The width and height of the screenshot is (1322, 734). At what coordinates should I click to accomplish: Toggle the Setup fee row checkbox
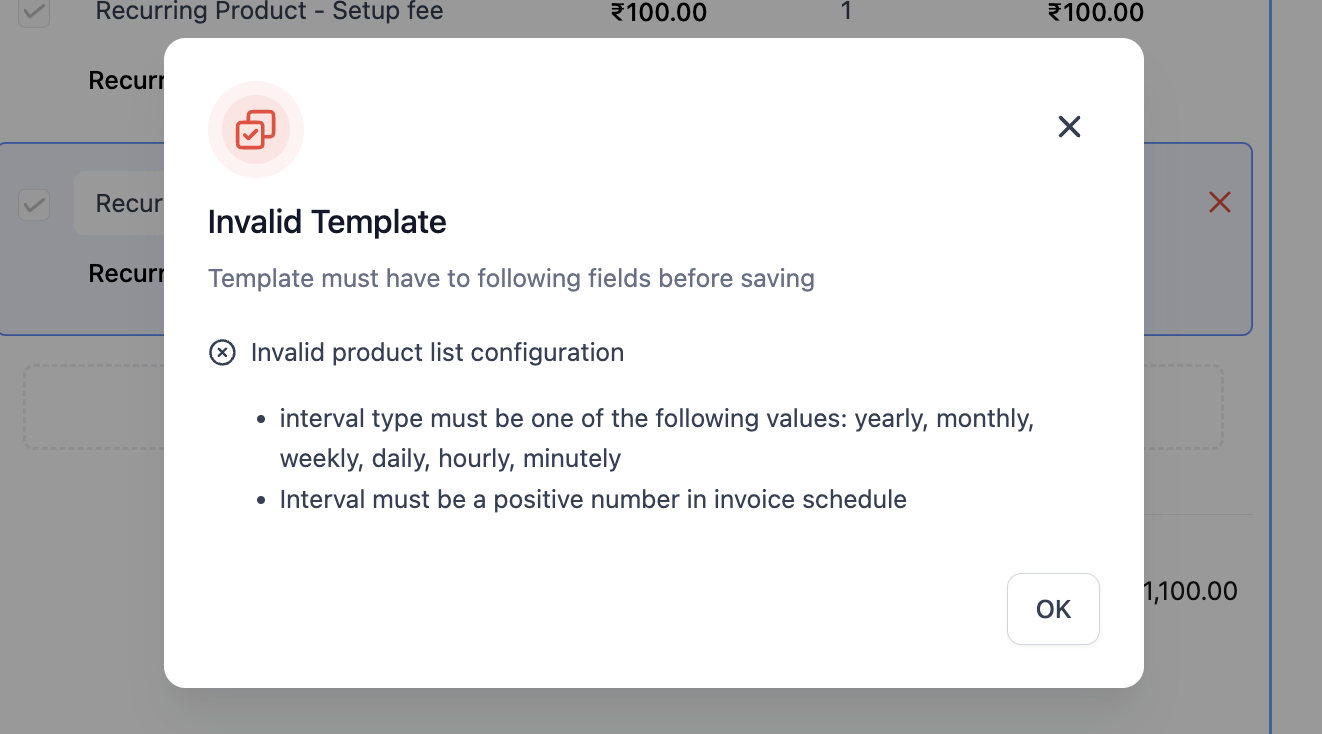click(34, 13)
